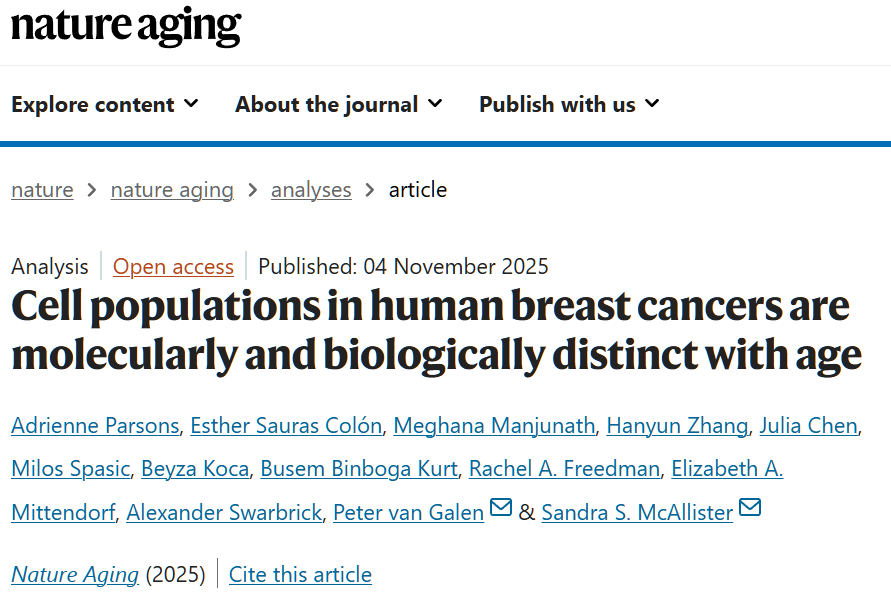The width and height of the screenshot is (891, 609).
Task: Click envelope icon next to Peter van Galen
Action: pyautogui.click(x=501, y=510)
